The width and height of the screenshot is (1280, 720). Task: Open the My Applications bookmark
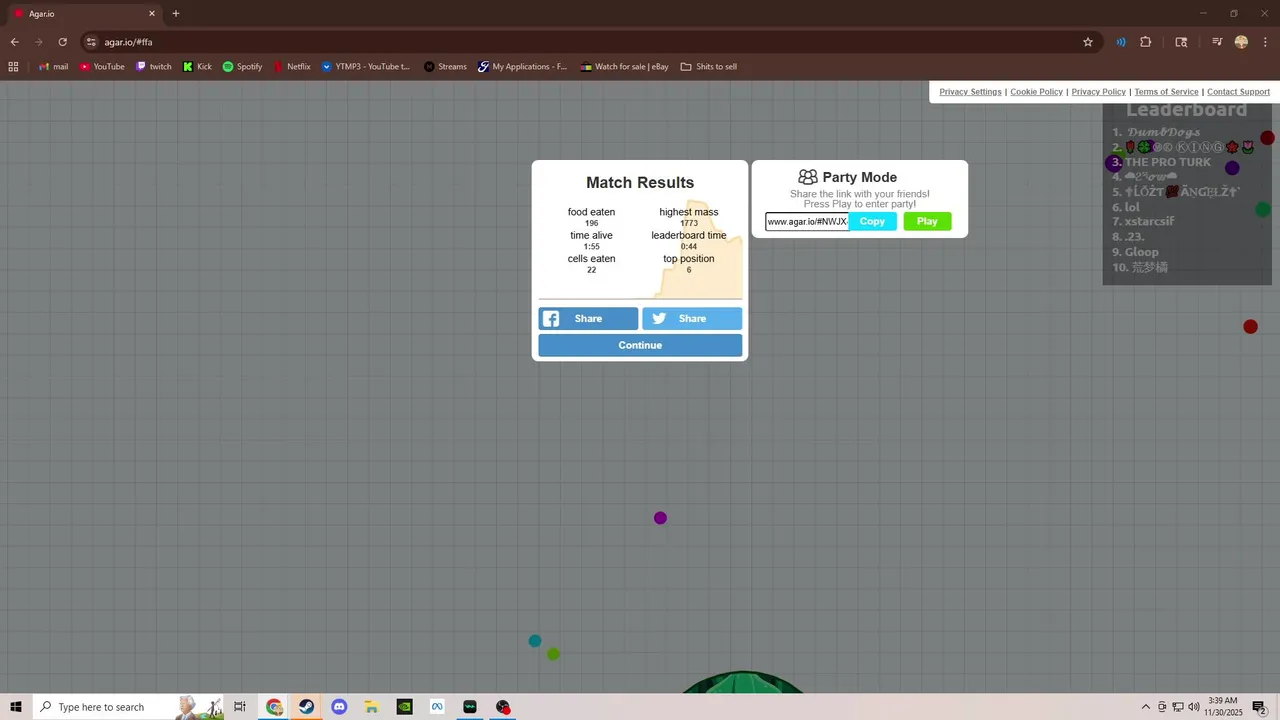coord(522,67)
